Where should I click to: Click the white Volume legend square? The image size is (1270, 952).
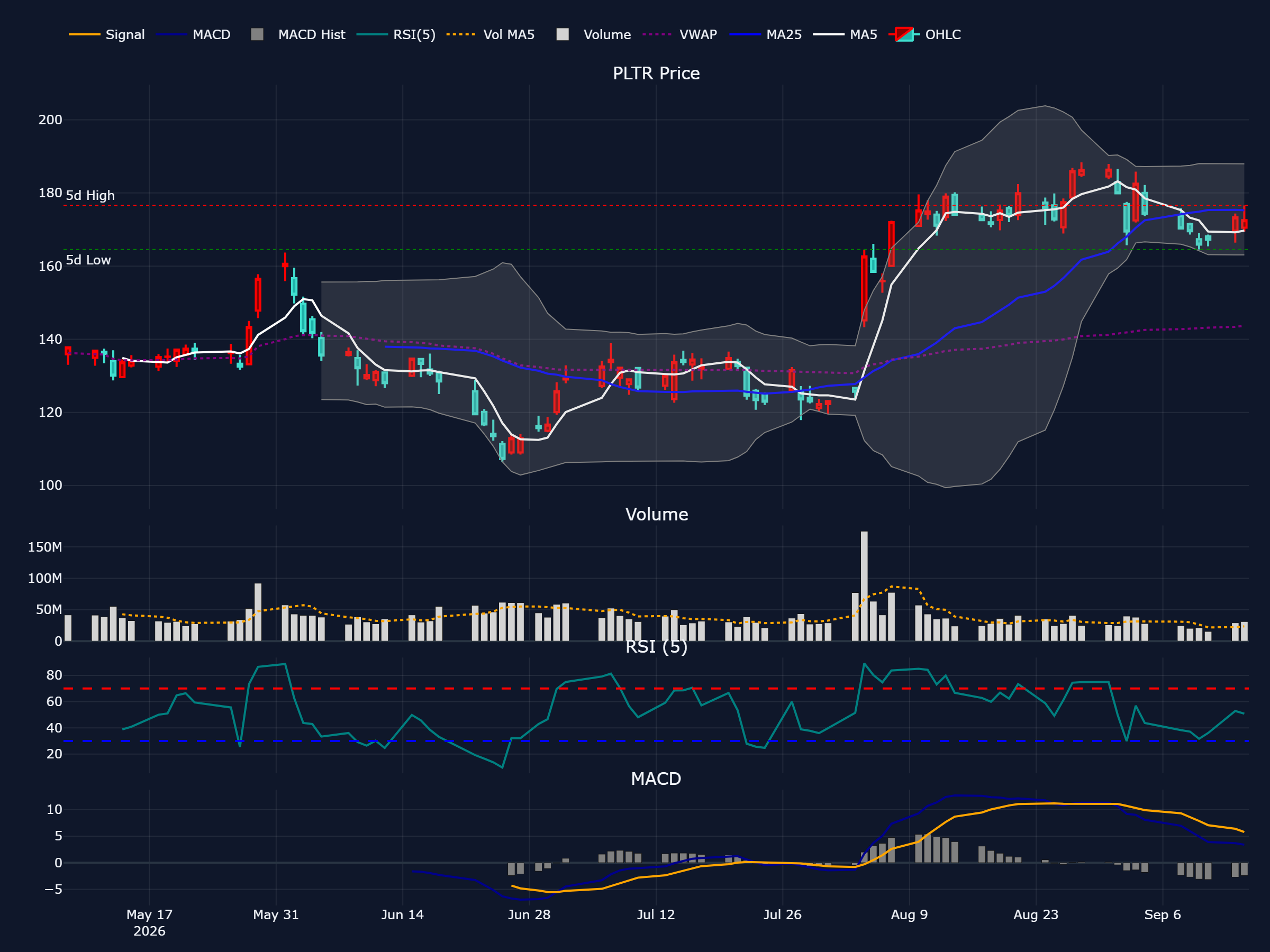(563, 34)
